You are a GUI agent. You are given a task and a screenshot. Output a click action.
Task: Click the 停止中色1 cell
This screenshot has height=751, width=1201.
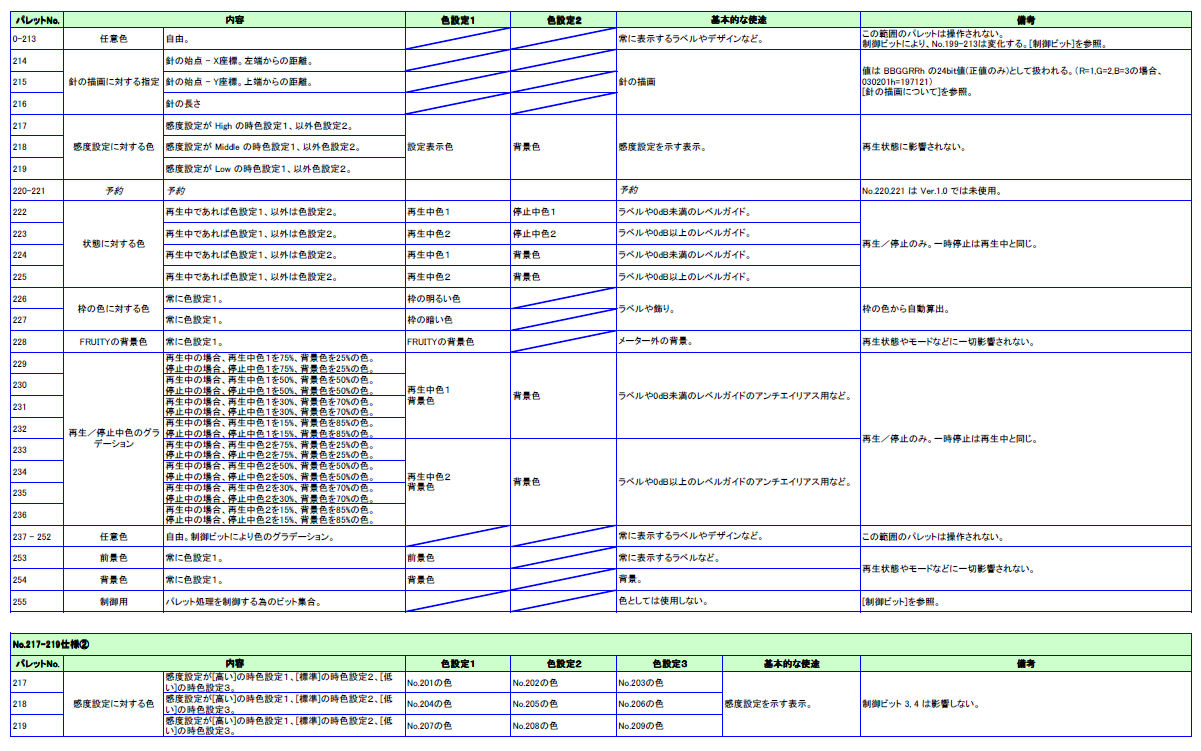tap(562, 212)
